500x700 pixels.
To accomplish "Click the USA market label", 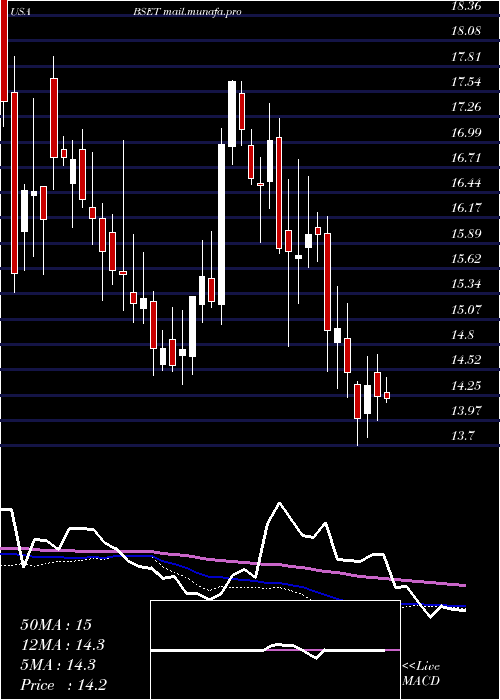I will coord(21,12).
